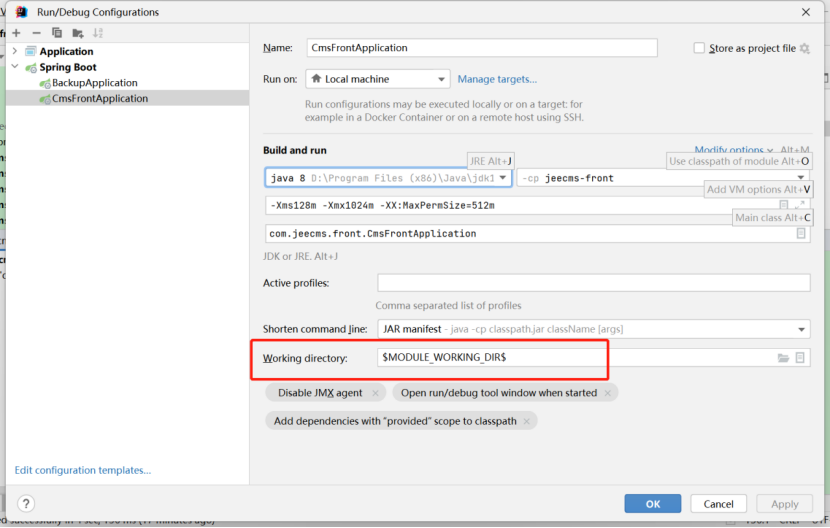This screenshot has height=528, width=830.
Task: Open the java 8 JRE dropdown
Action: pyautogui.click(x=389, y=178)
